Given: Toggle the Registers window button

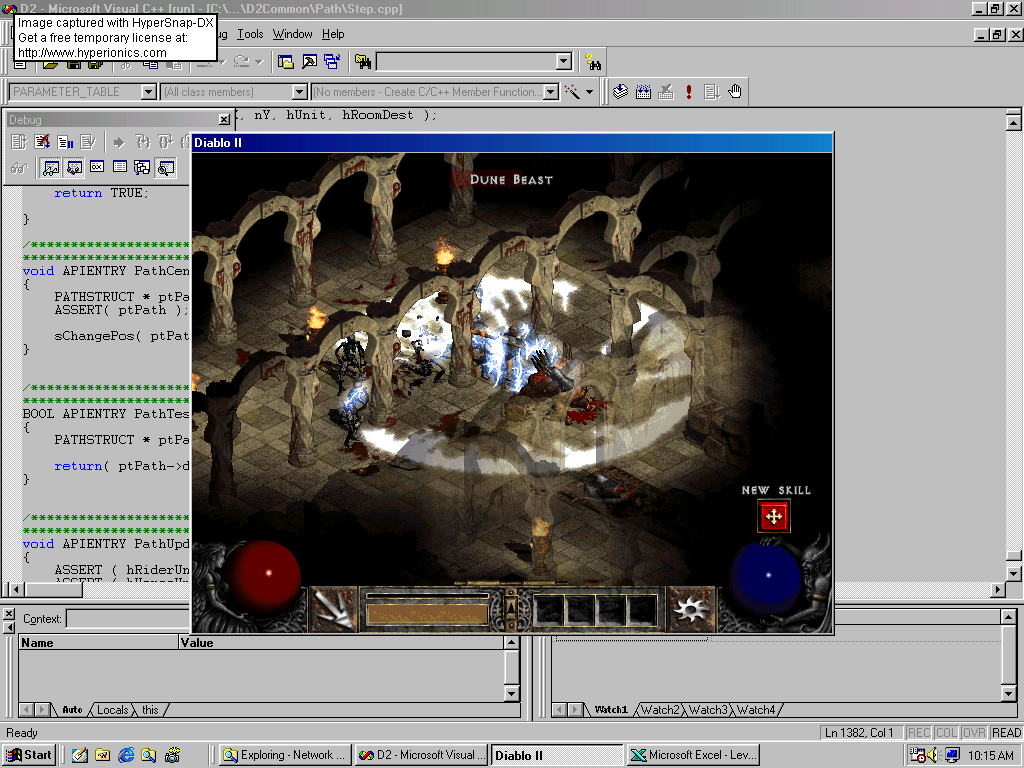Looking at the screenshot, I should point(97,167).
